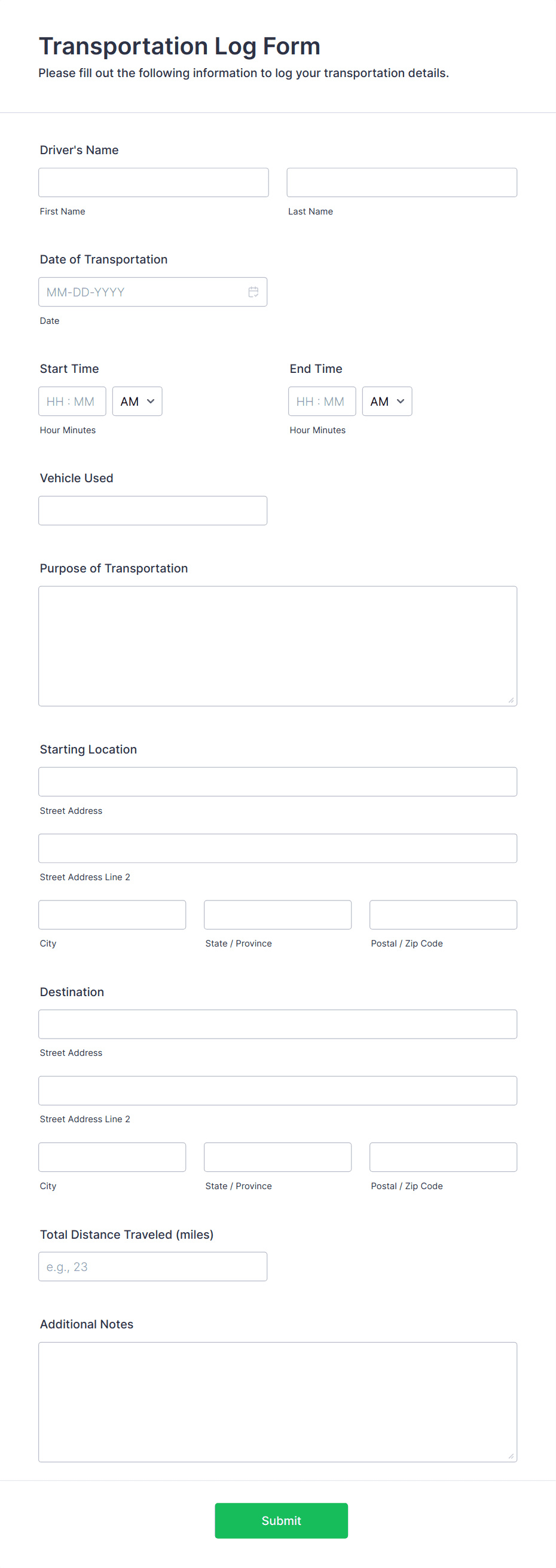
Task: Click the Starting Location State/Province field
Action: click(x=277, y=914)
